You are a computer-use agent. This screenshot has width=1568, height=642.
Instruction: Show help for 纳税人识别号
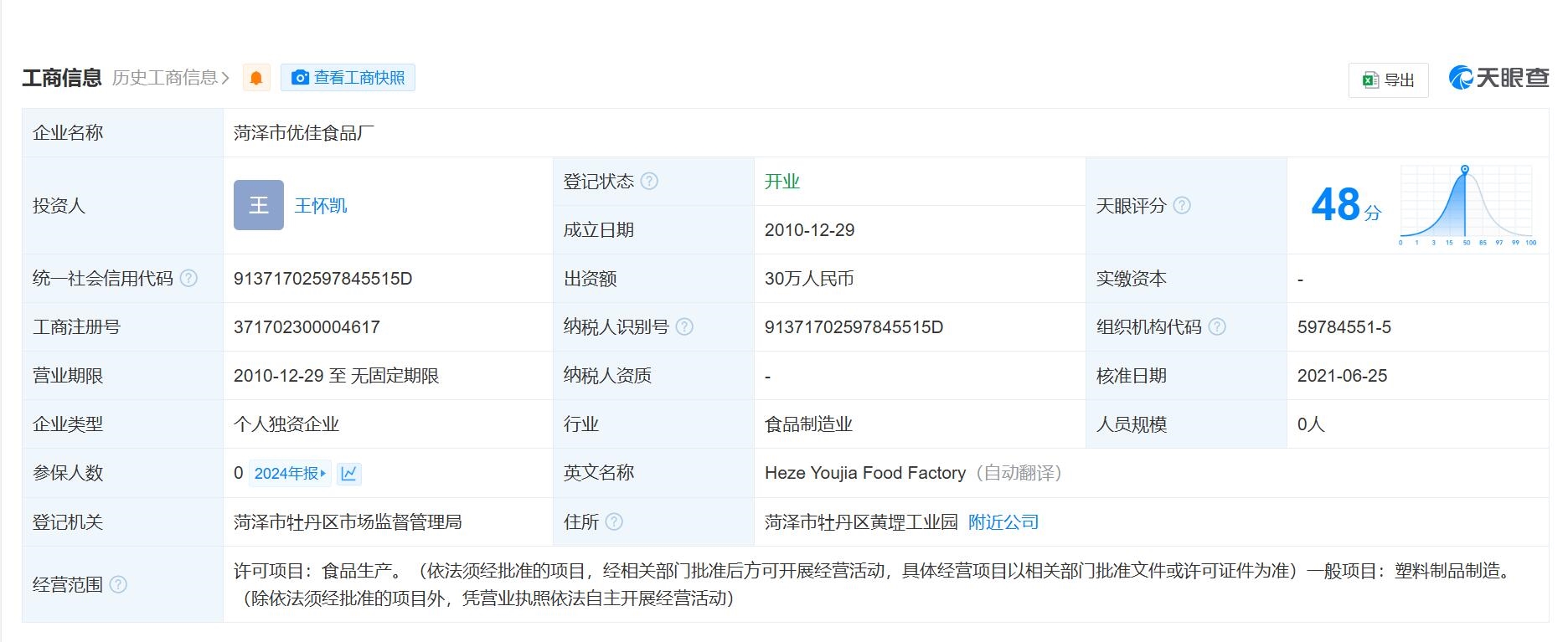click(x=684, y=326)
